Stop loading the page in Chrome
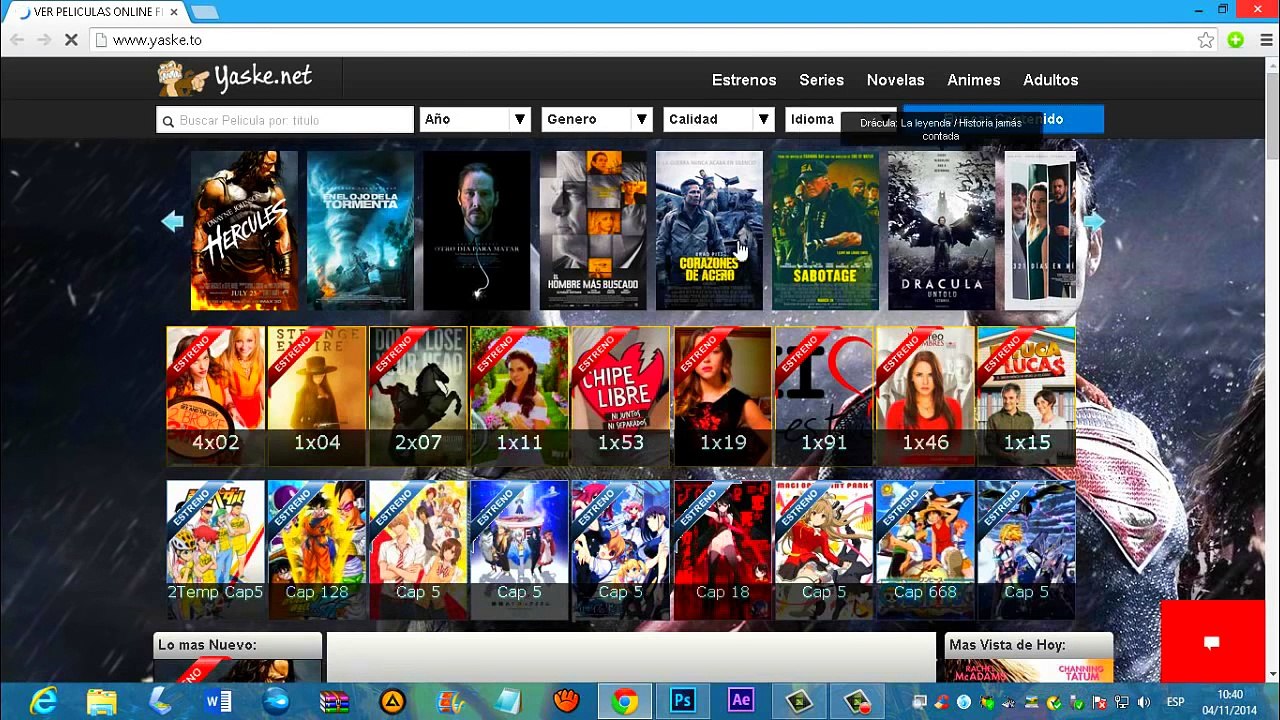The height and width of the screenshot is (720, 1280). click(x=72, y=40)
